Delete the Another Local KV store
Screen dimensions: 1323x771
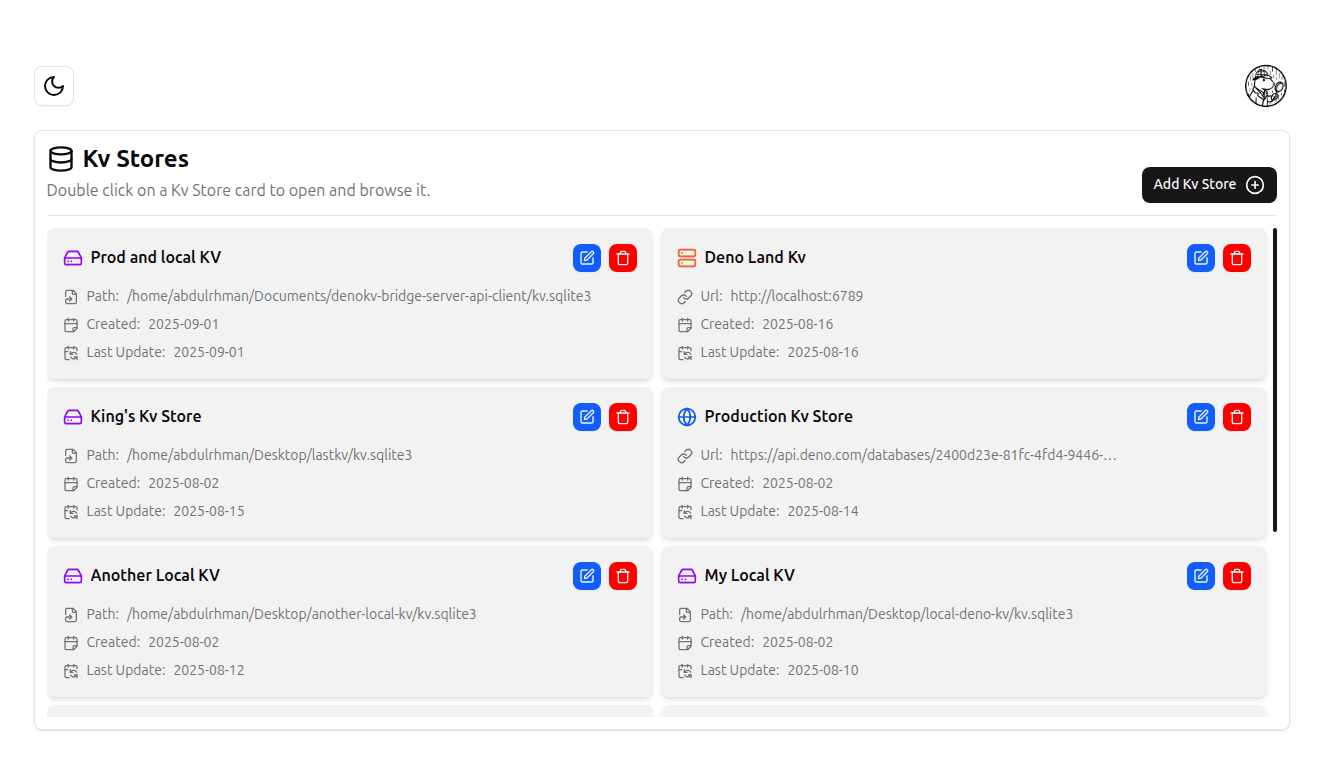[x=623, y=576]
